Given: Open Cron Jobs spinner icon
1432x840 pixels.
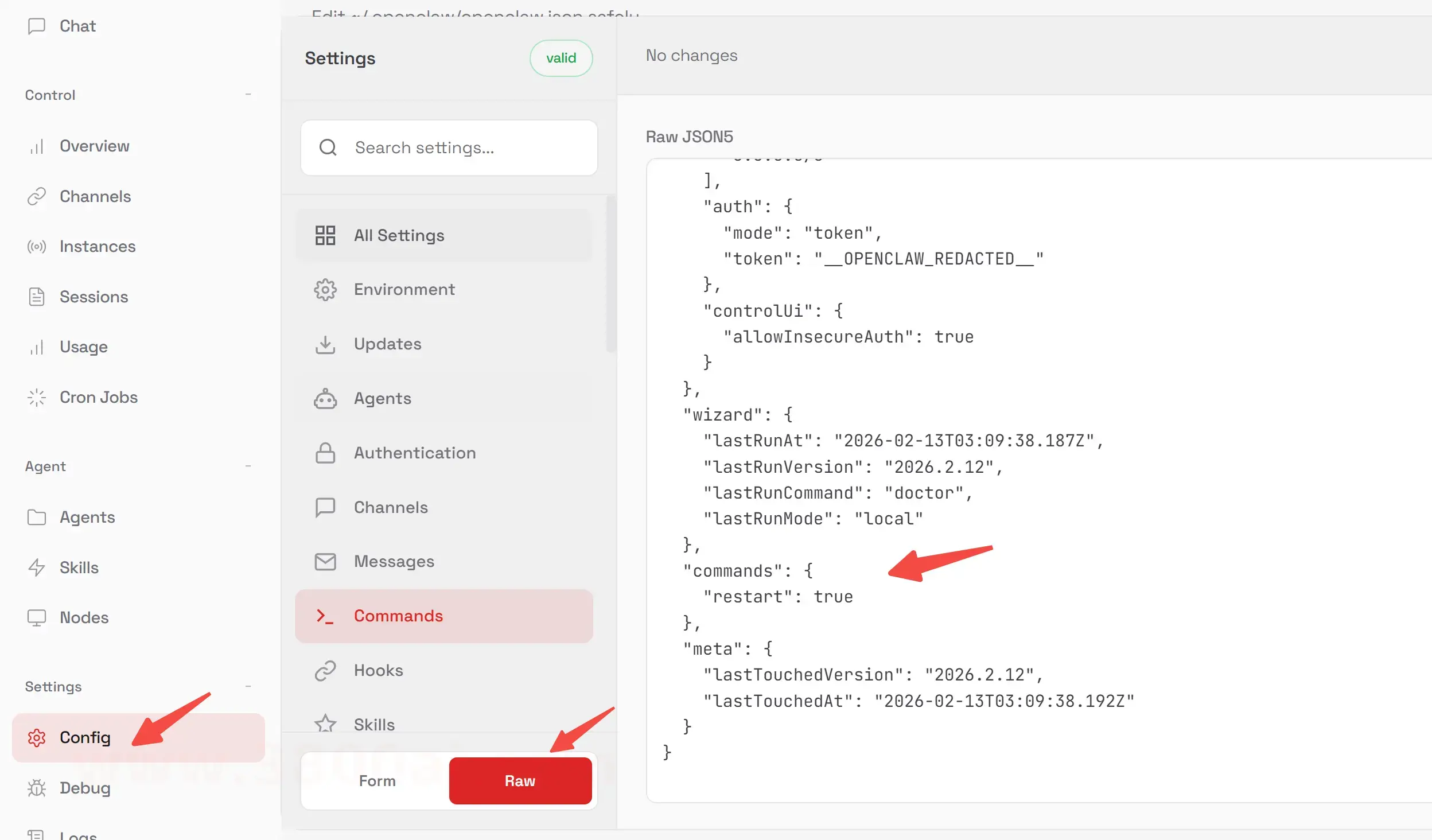Looking at the screenshot, I should click(37, 398).
